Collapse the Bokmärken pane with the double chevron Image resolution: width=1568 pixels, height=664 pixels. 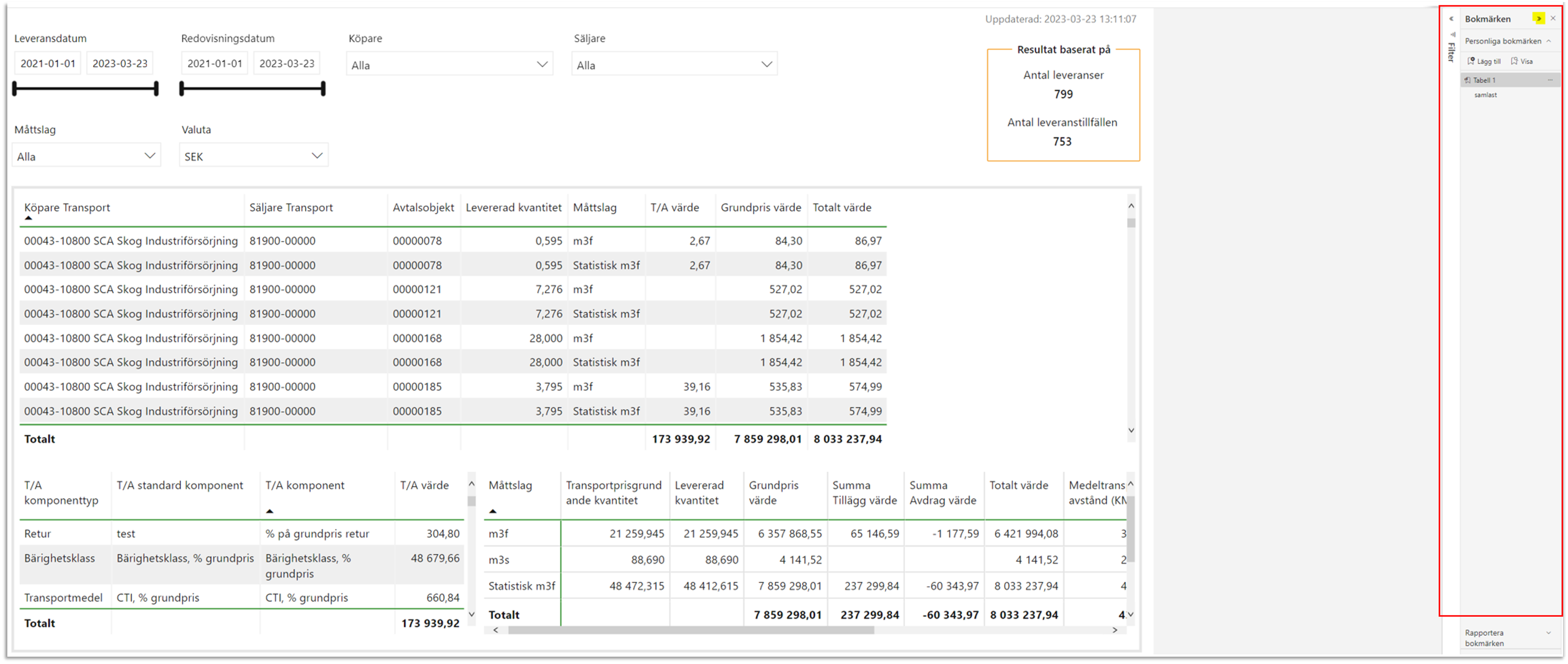click(x=1538, y=18)
